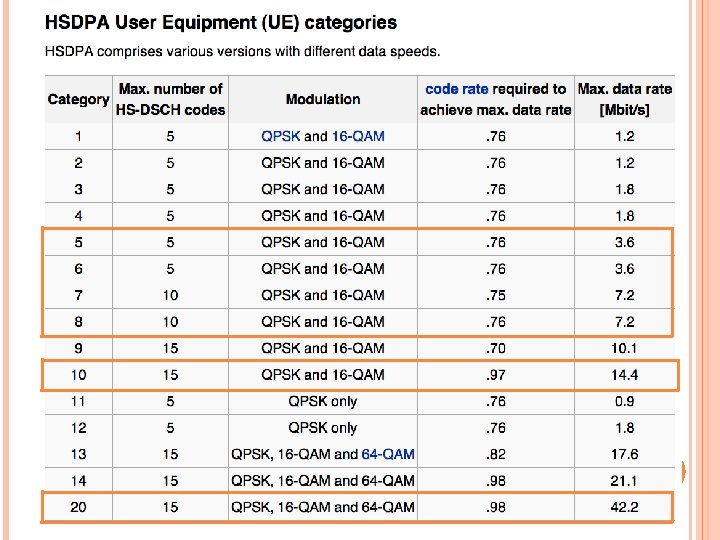Select the 'QPSK only' cell in category 11
The height and width of the screenshot is (540, 720).
point(322,401)
